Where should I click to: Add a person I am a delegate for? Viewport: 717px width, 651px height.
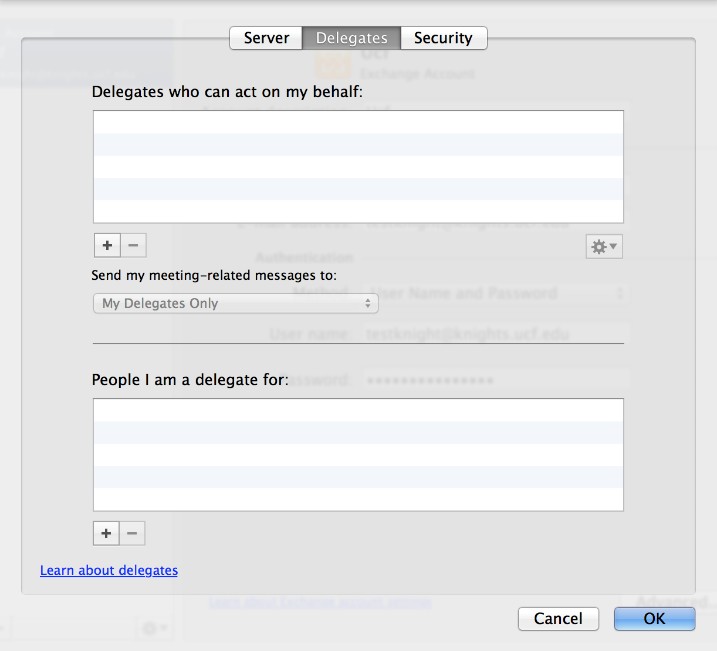coord(106,534)
